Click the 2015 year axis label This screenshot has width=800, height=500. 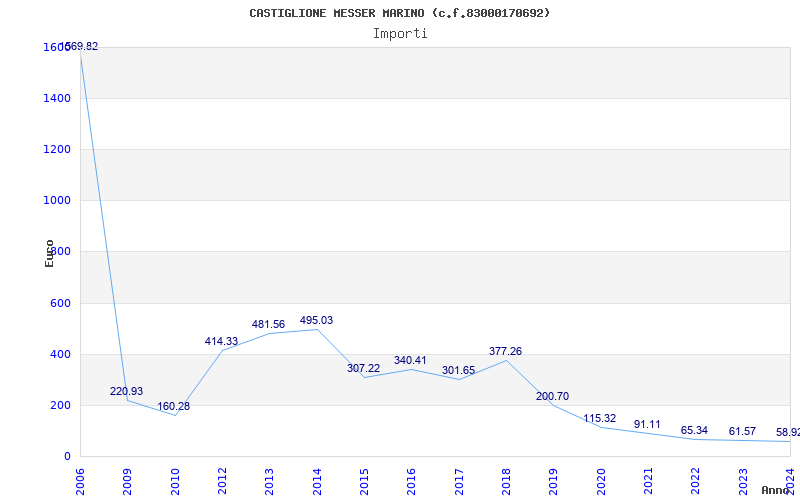364,482
